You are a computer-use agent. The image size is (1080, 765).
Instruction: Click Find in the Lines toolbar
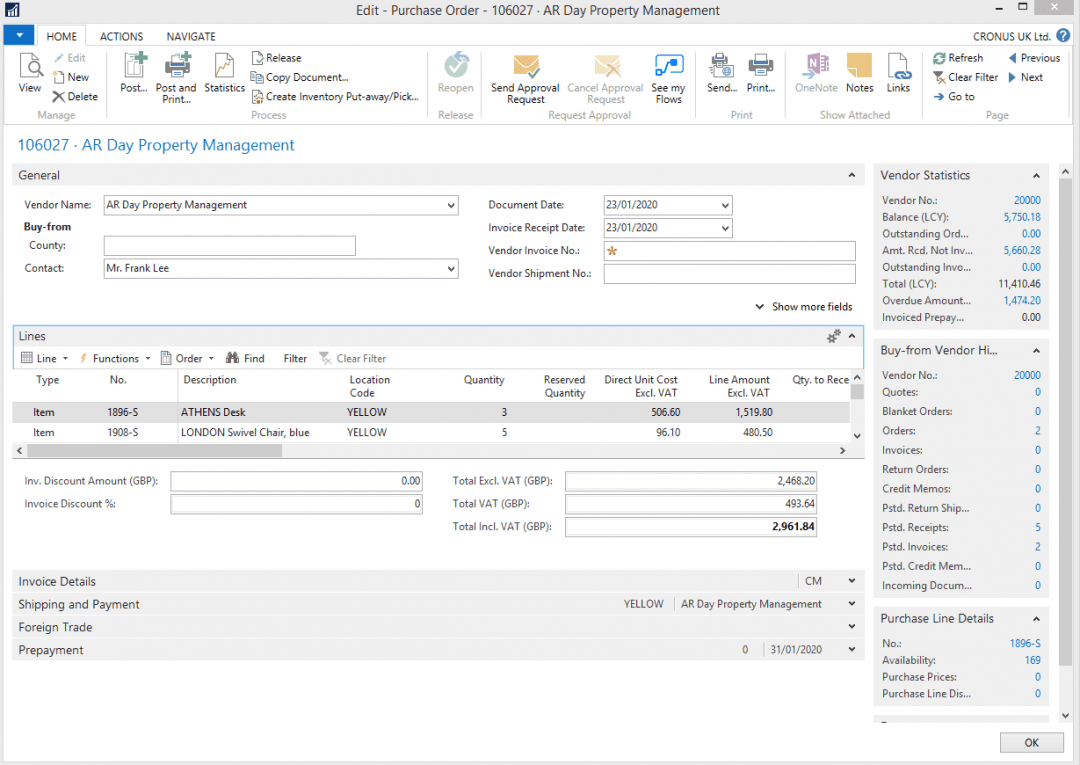(x=245, y=357)
